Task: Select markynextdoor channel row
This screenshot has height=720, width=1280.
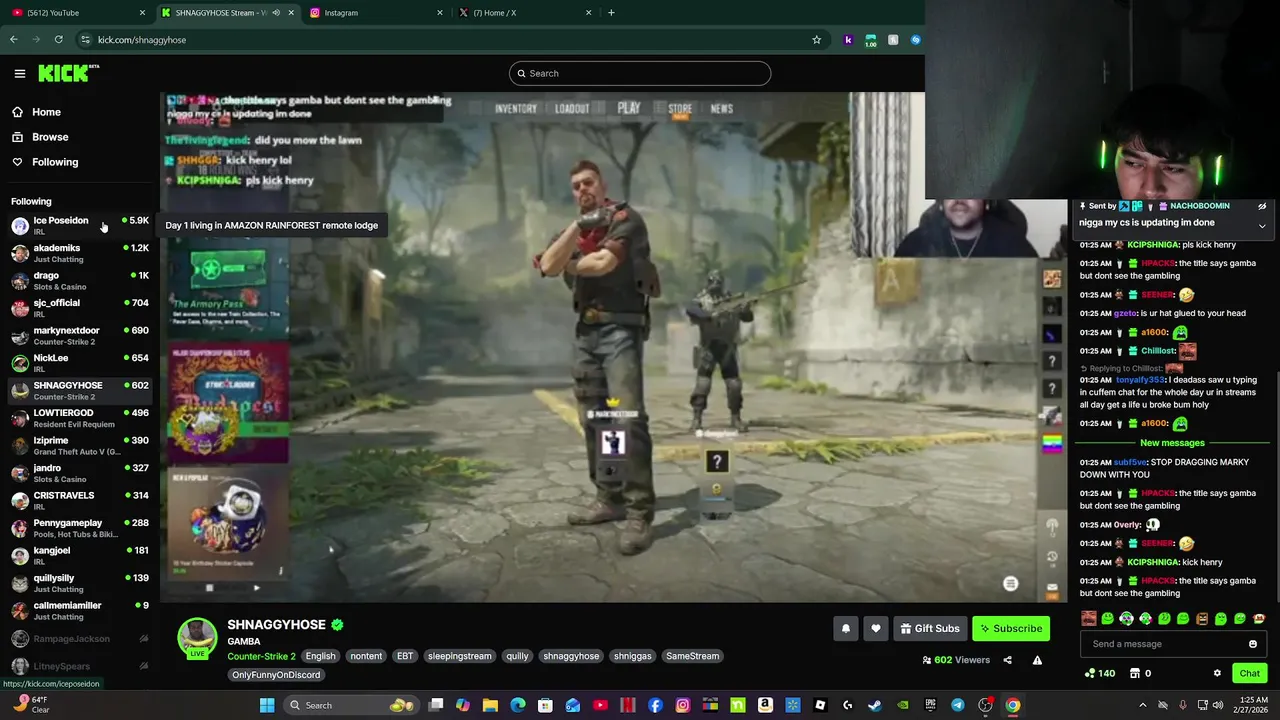Action: click(80, 335)
